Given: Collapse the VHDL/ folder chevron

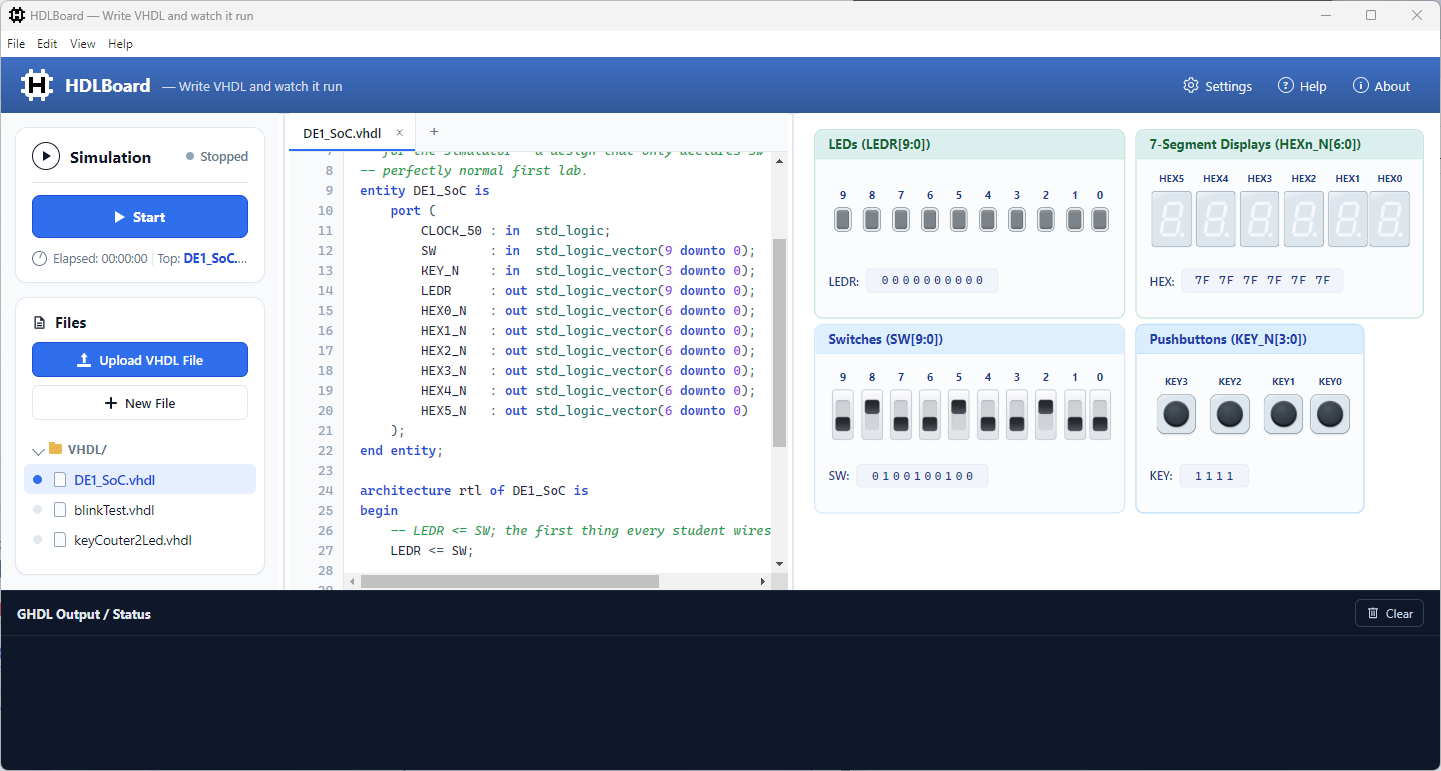Looking at the screenshot, I should tap(39, 451).
